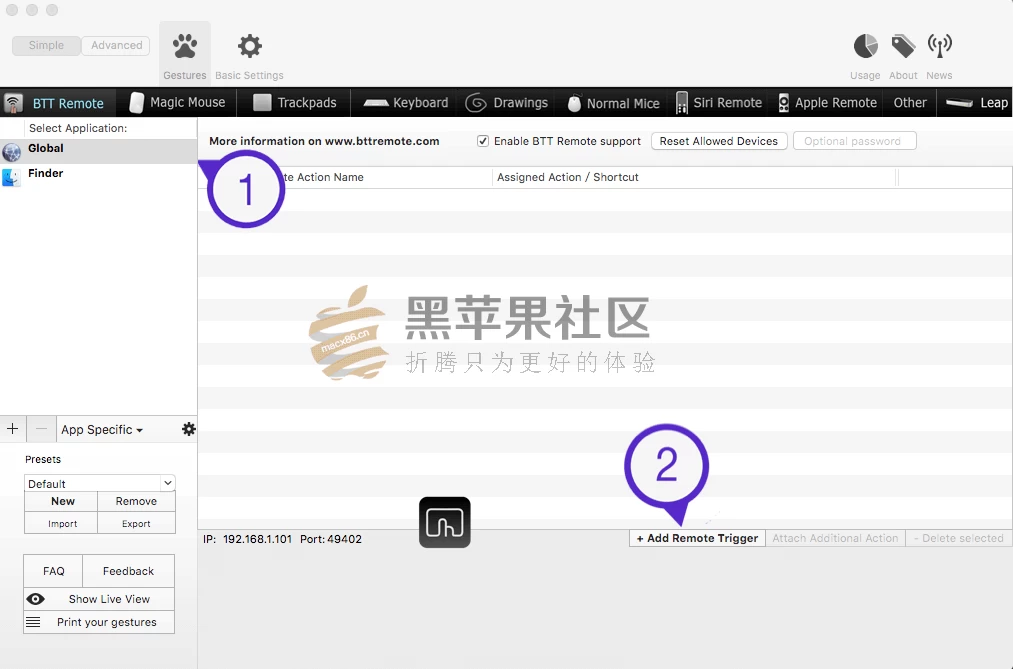This screenshot has width=1013, height=669.
Task: Expand the App Specific dropdown
Action: tap(102, 429)
